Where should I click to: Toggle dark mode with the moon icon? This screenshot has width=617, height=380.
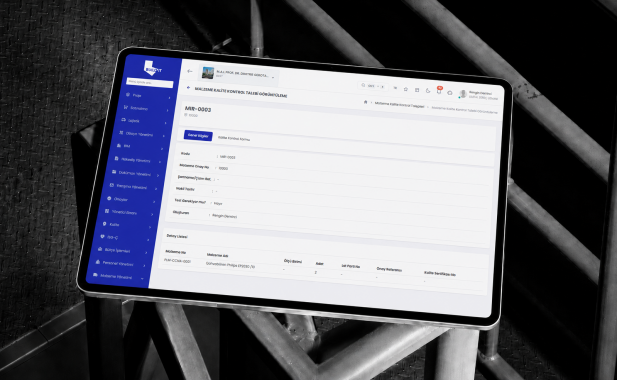(428, 91)
